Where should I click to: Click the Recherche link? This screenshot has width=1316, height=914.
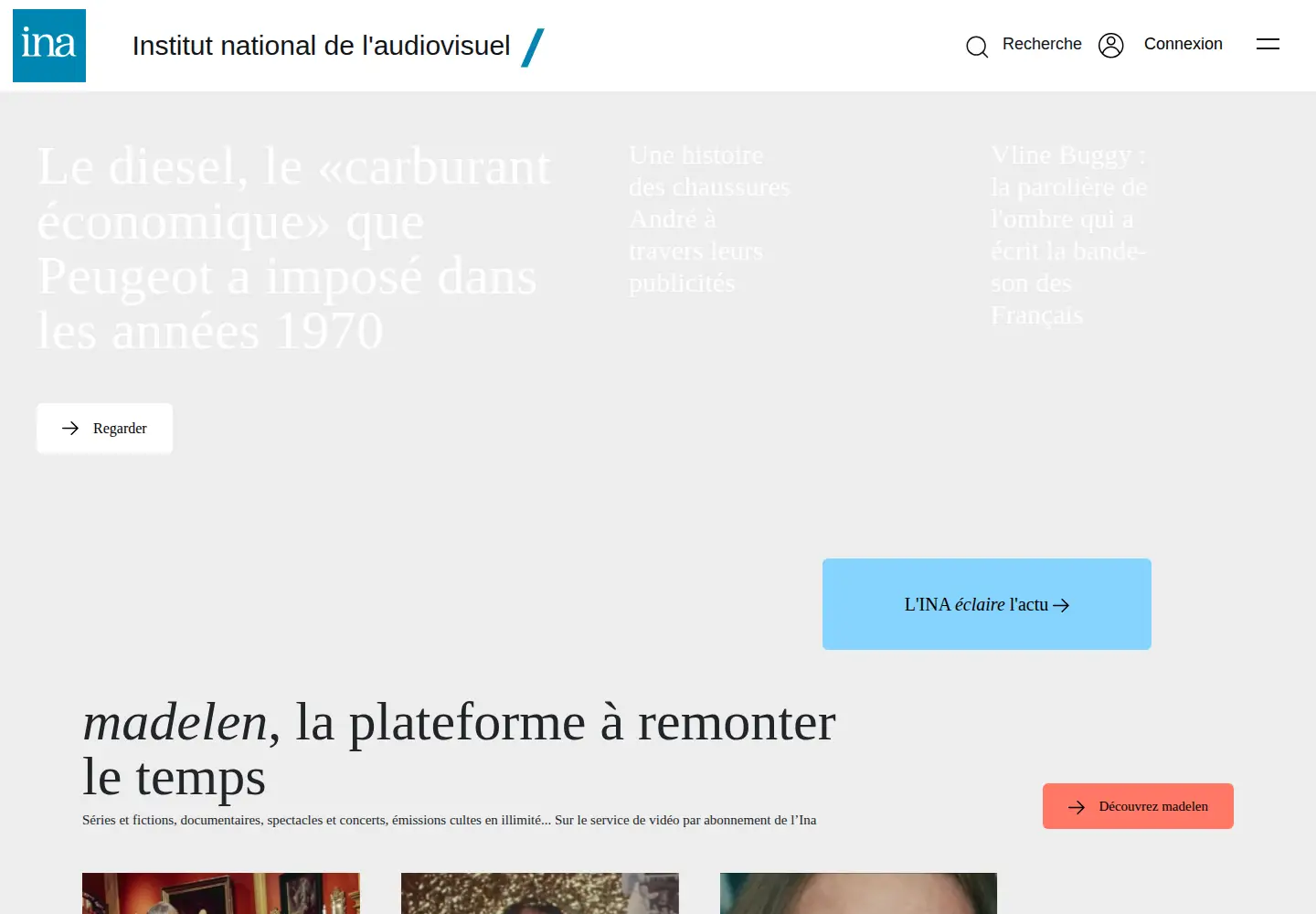(1042, 44)
